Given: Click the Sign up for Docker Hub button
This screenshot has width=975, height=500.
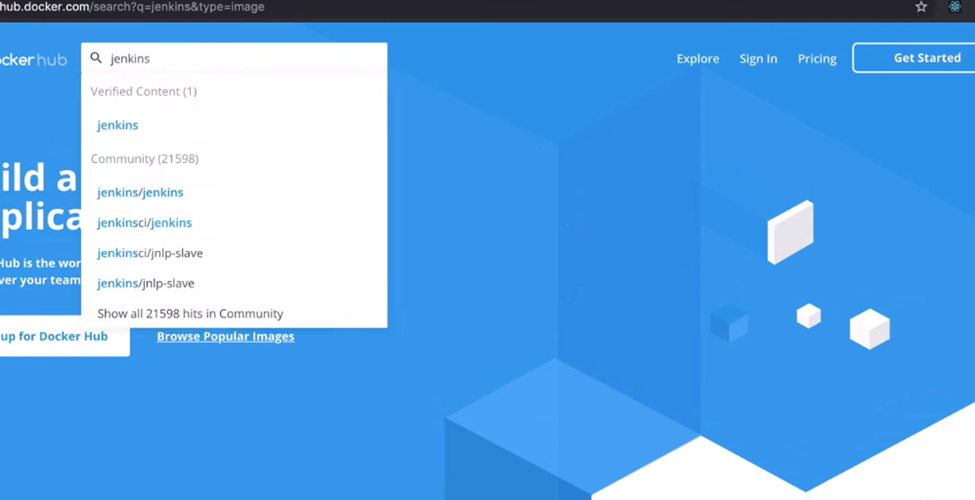Looking at the screenshot, I should 65,336.
